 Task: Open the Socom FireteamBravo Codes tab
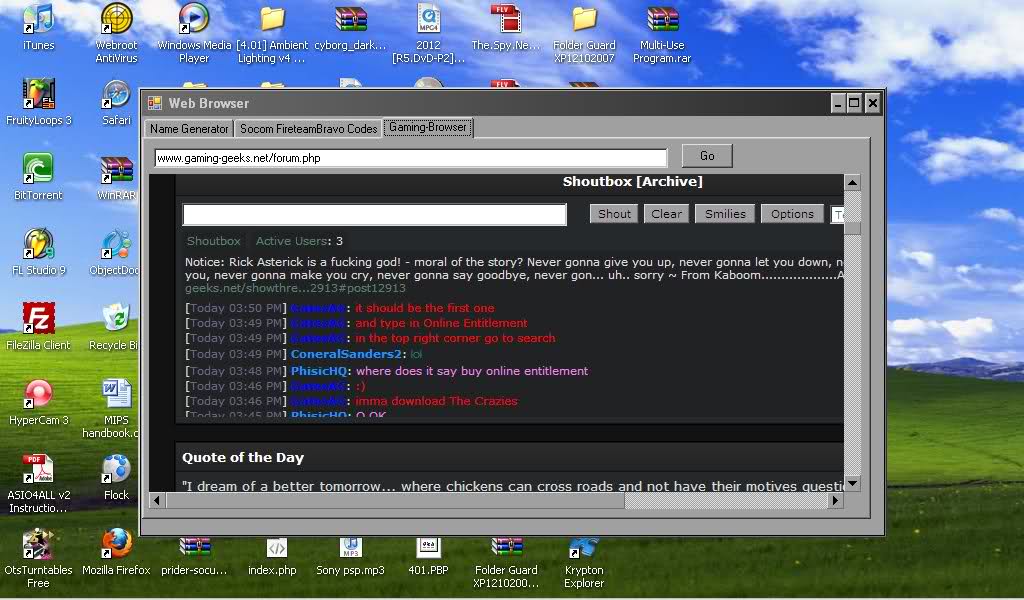click(309, 129)
